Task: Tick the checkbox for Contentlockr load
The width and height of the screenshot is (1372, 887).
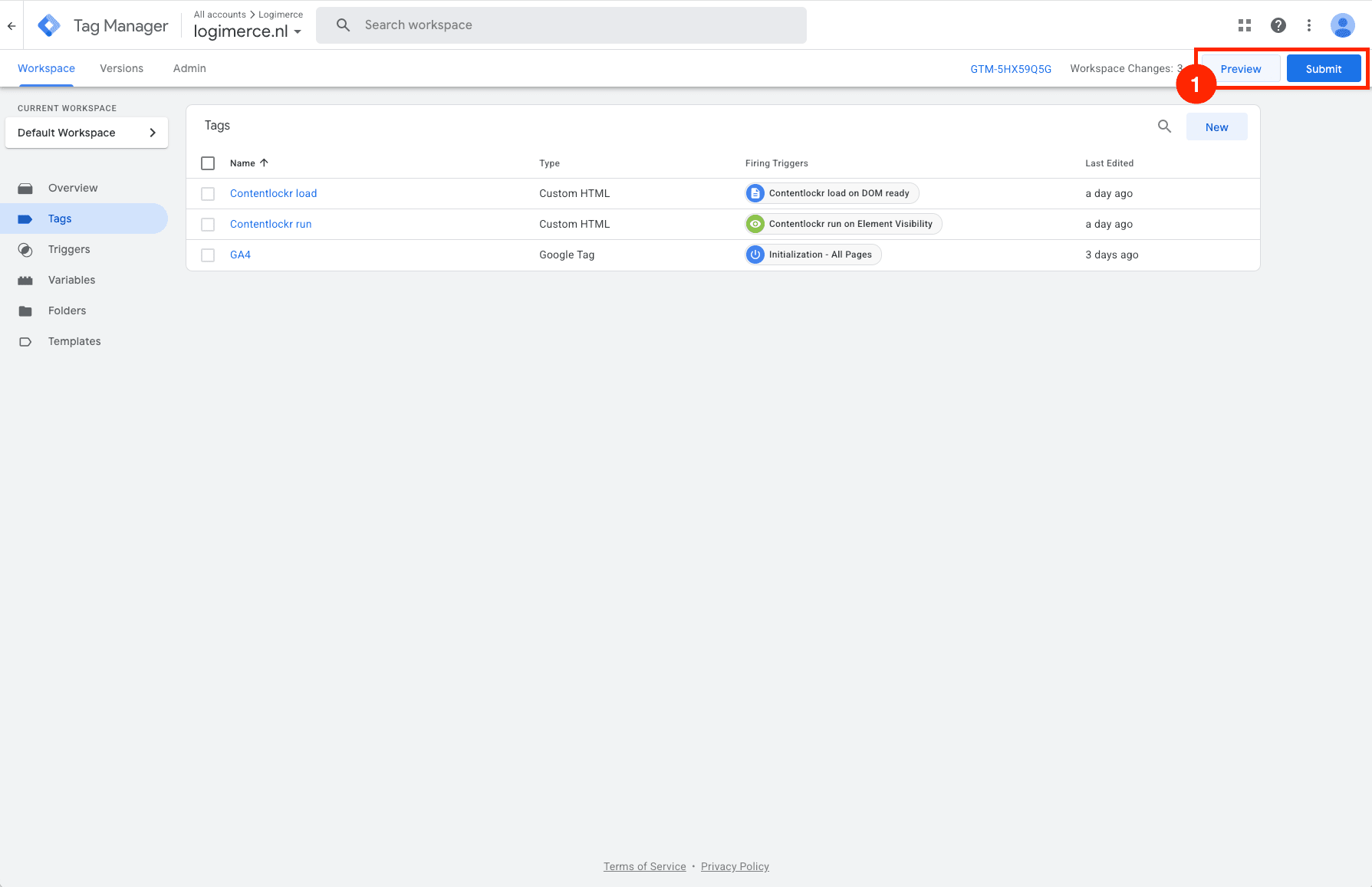Action: pos(208,194)
